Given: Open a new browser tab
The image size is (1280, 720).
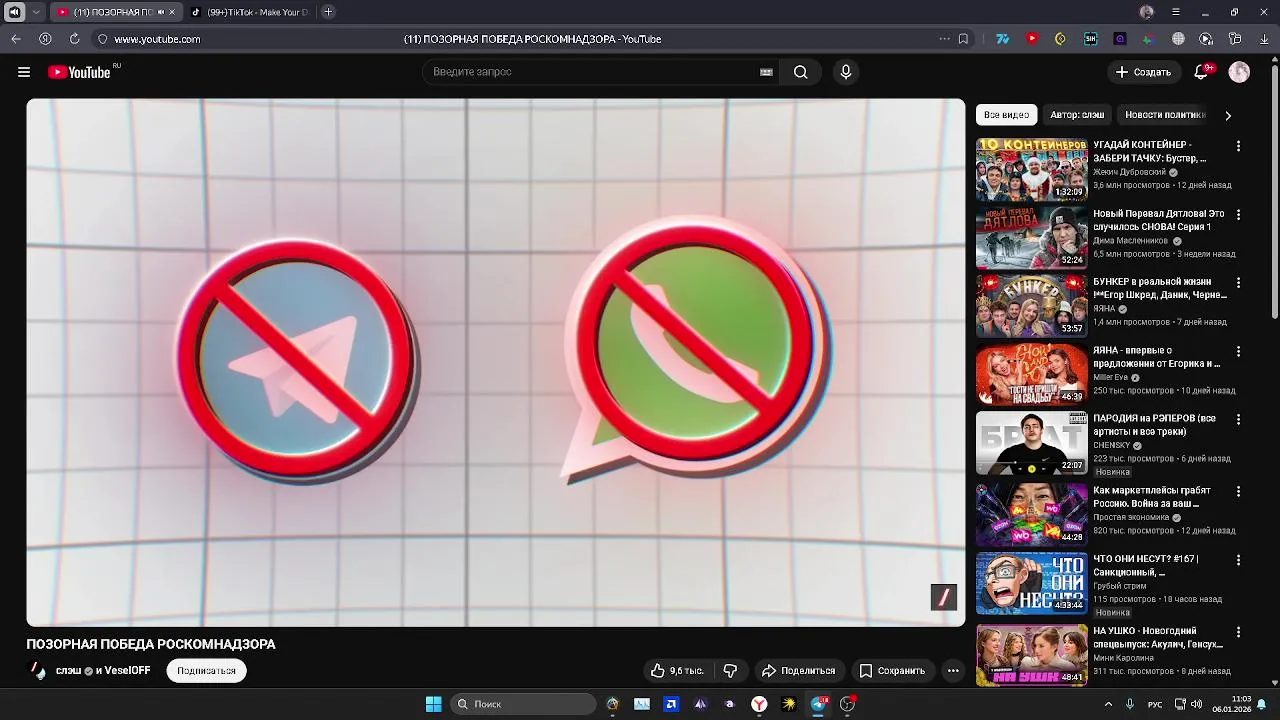Looking at the screenshot, I should click(x=328, y=12).
